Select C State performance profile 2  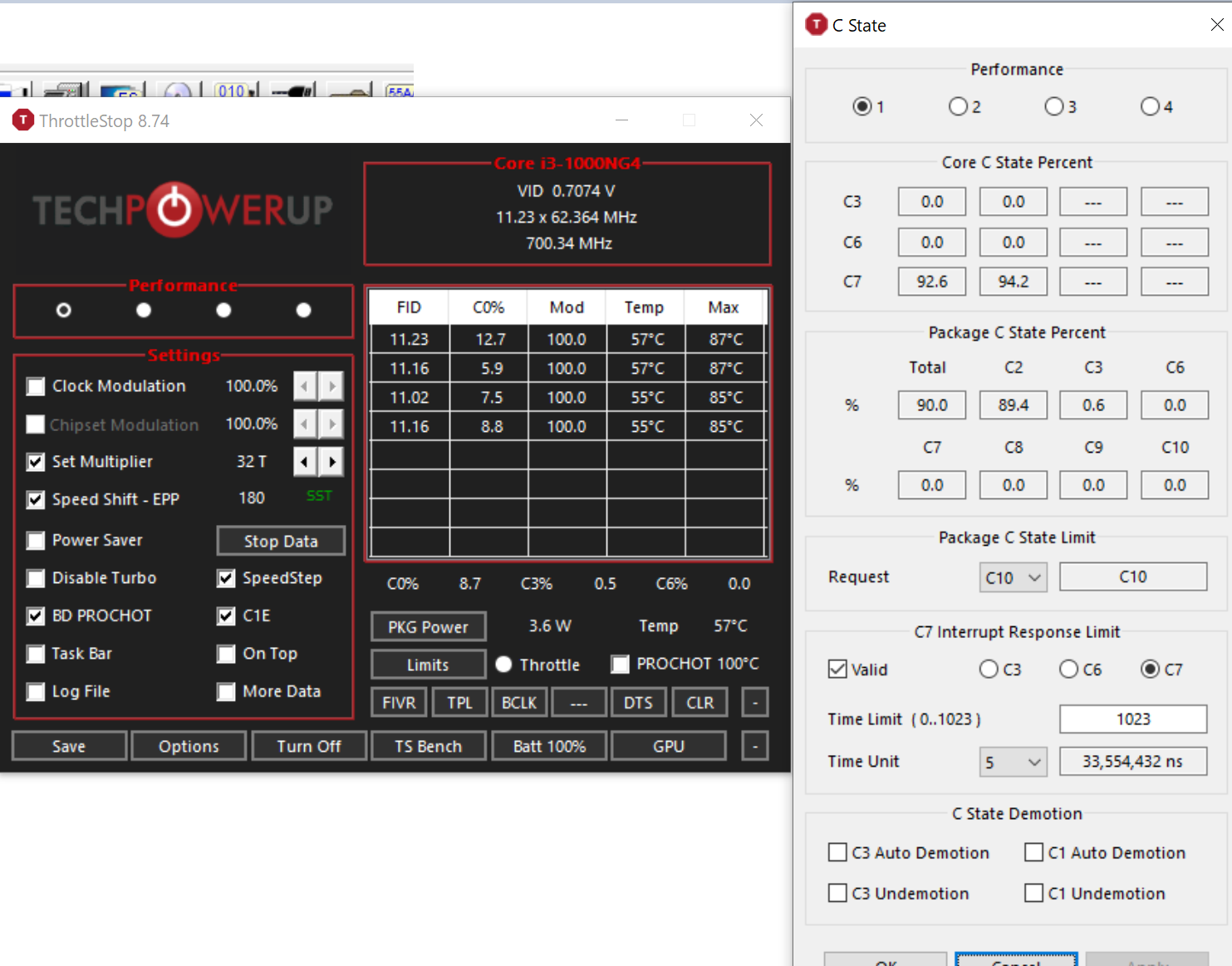click(x=958, y=106)
